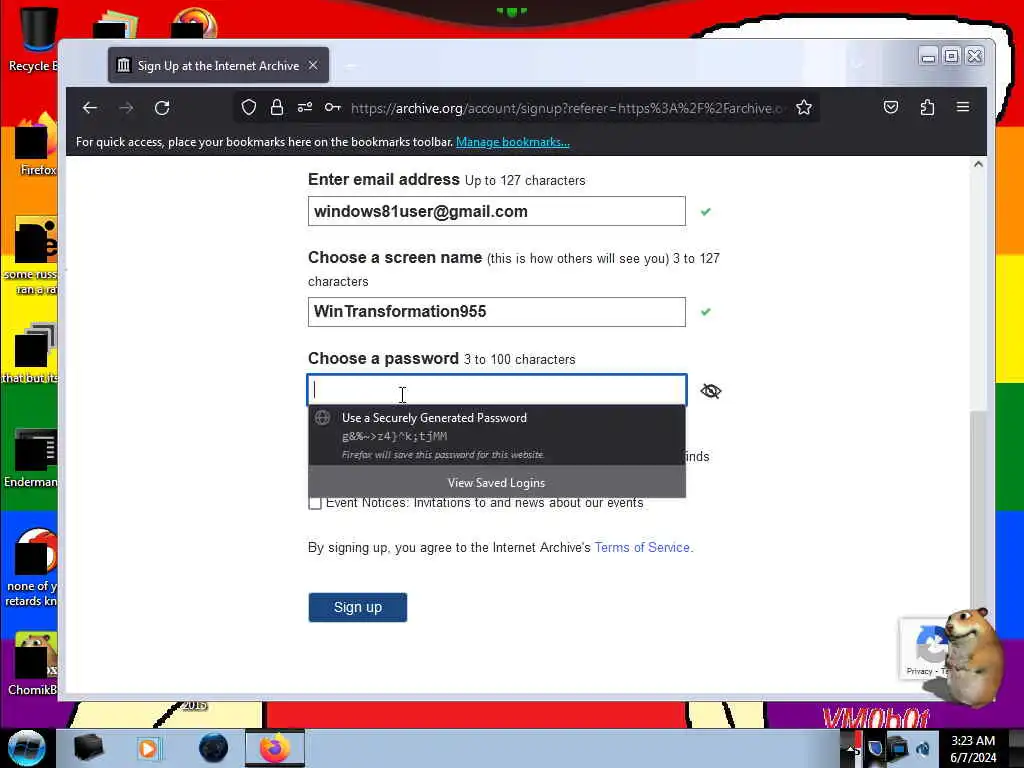
Task: Click the Sign up button
Action: 358,607
